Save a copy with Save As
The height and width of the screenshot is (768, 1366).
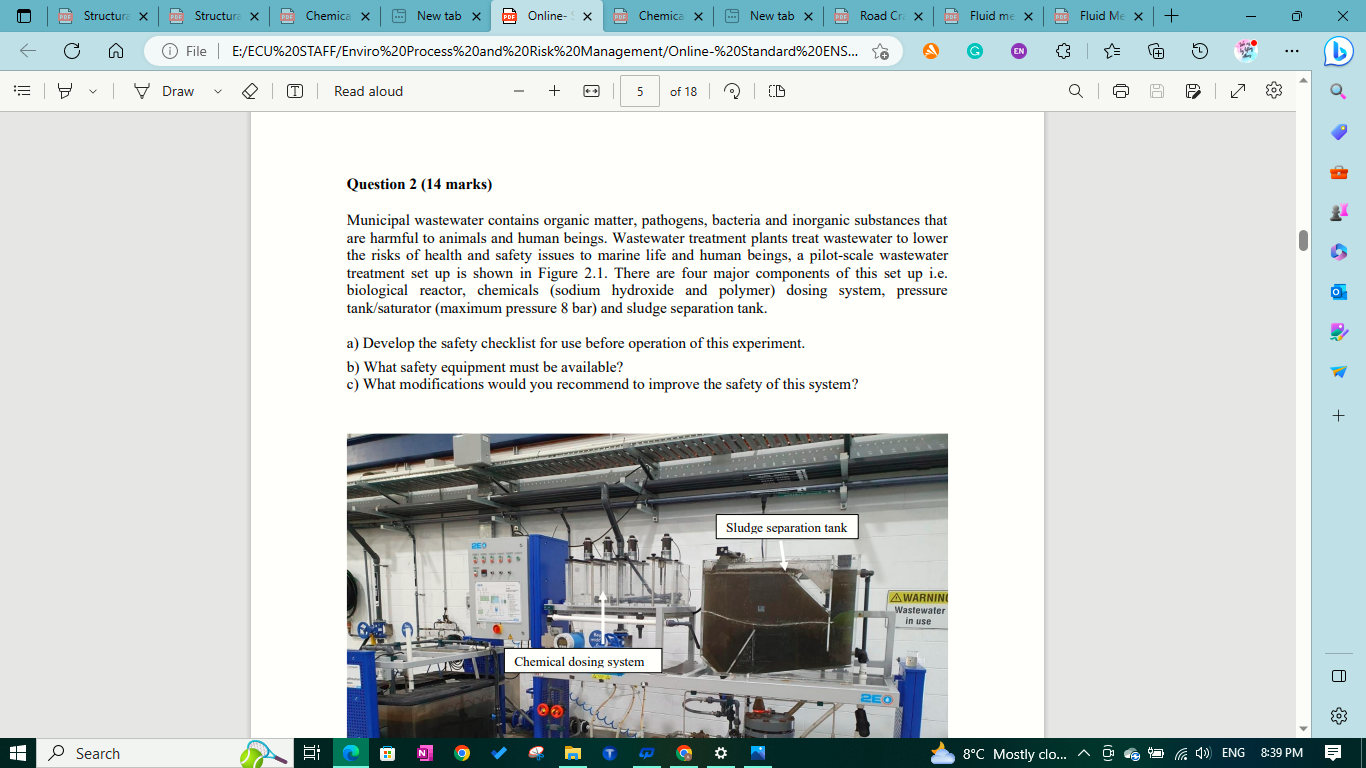click(1192, 91)
